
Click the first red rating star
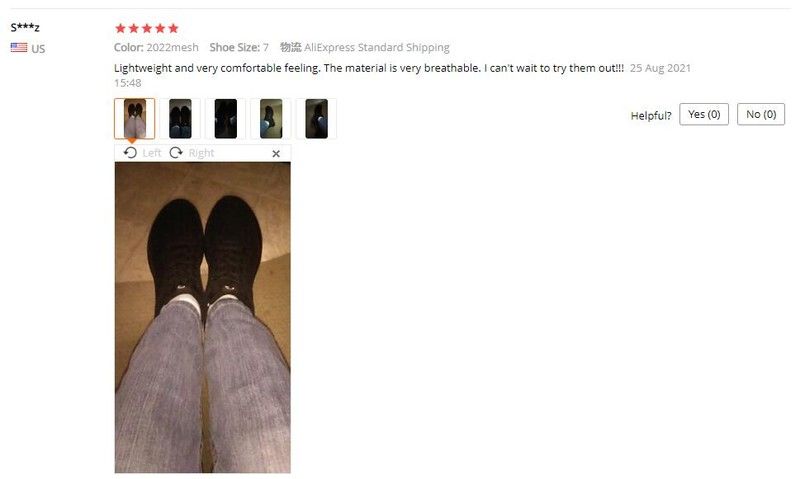click(x=120, y=28)
